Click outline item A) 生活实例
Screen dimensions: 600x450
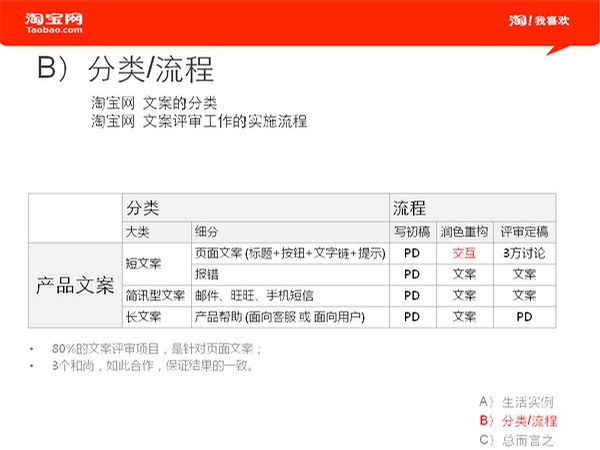coord(516,402)
